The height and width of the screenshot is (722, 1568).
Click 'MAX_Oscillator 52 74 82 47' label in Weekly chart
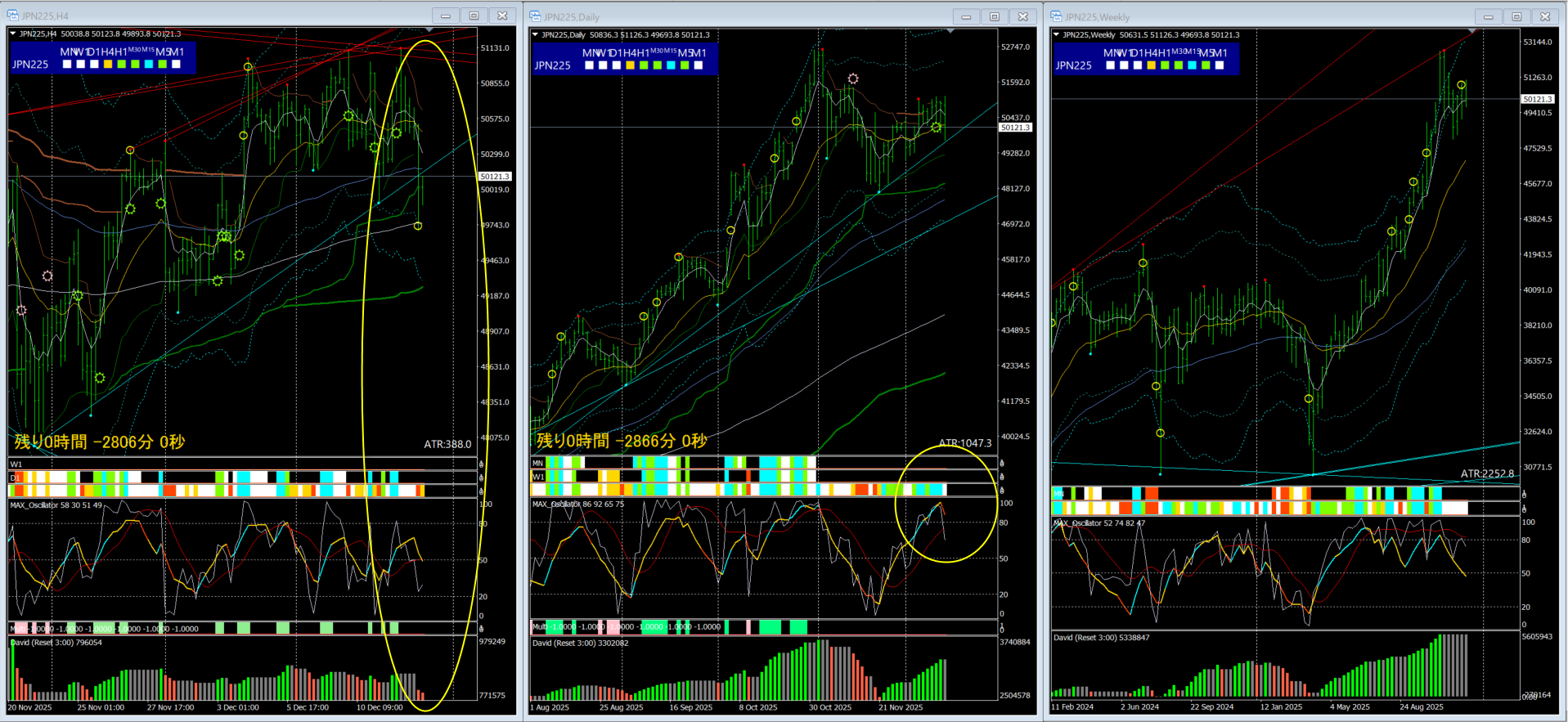(1099, 523)
